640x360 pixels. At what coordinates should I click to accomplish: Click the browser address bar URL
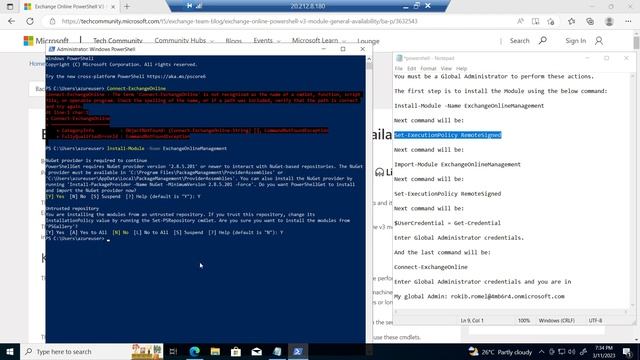pyautogui.click(x=240, y=21)
